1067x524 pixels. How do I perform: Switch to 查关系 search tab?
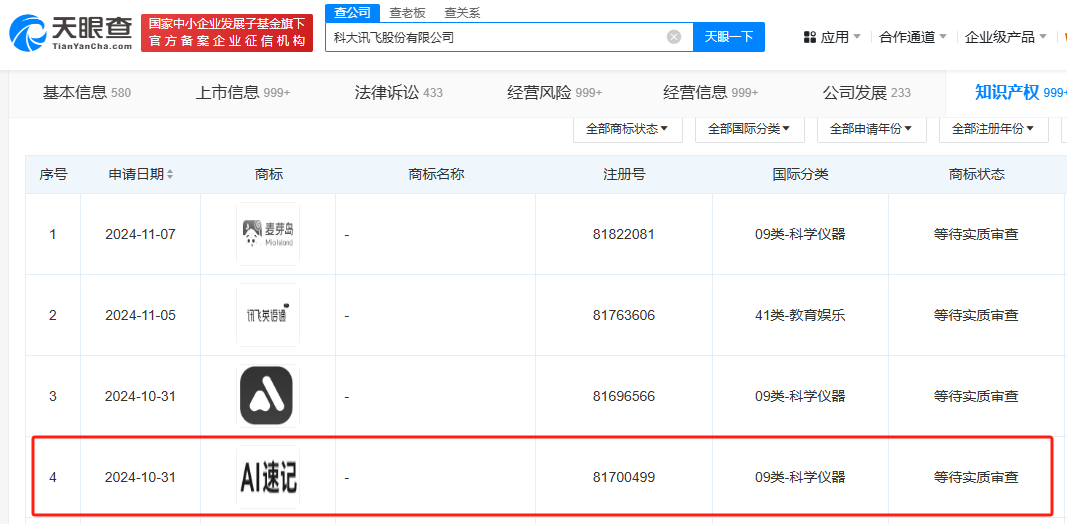pyautogui.click(x=462, y=12)
